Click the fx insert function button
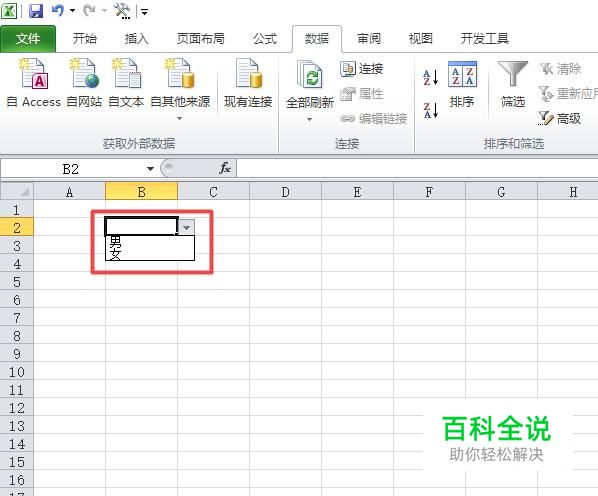 point(225,168)
